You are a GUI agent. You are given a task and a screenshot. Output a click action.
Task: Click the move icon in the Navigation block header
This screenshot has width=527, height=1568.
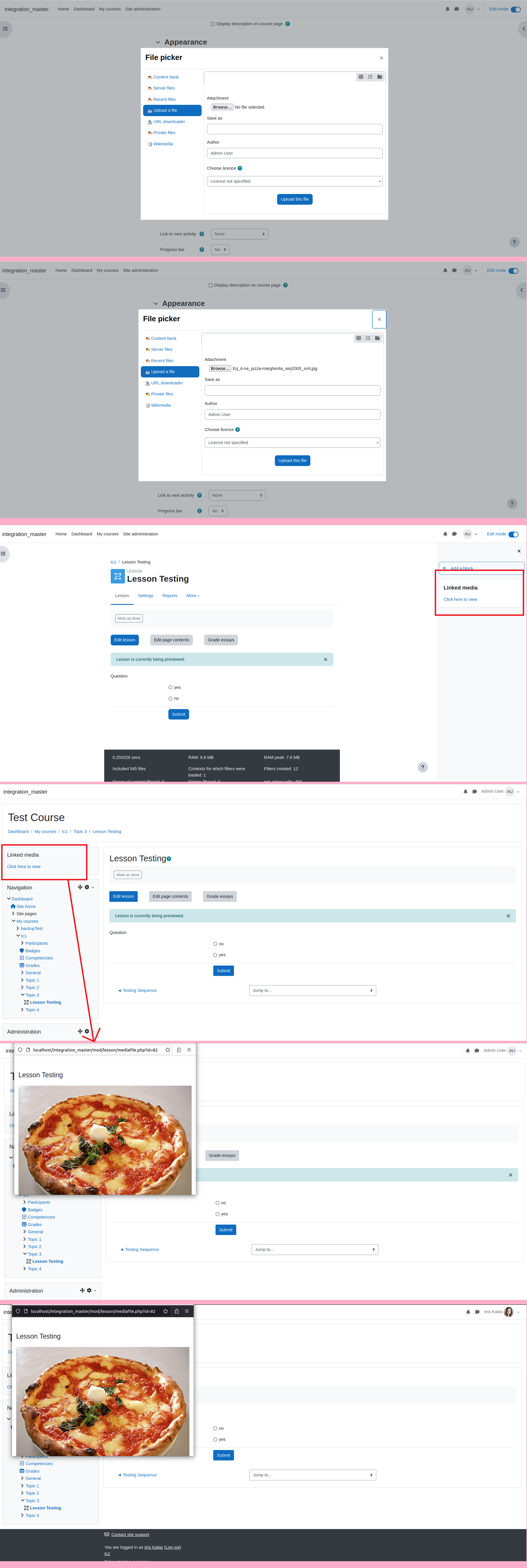[80, 887]
